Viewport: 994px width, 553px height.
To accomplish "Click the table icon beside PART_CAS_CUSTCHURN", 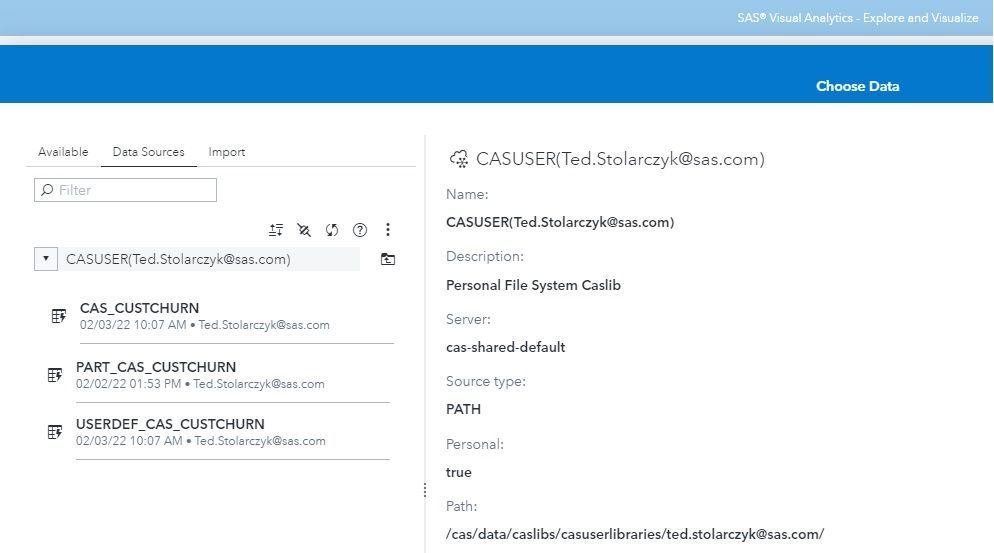I will [x=55, y=375].
